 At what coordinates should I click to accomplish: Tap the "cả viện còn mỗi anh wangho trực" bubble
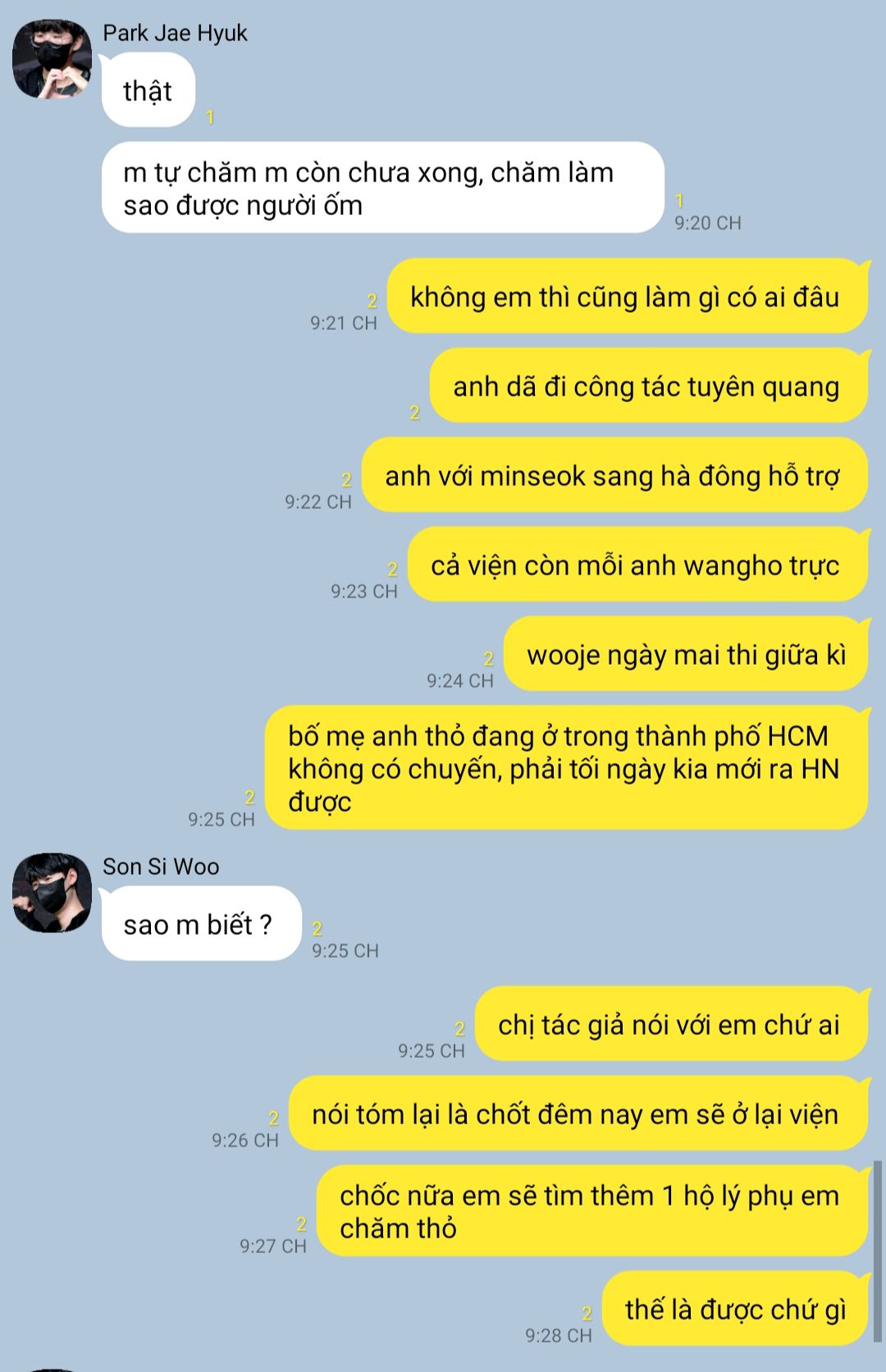click(637, 565)
